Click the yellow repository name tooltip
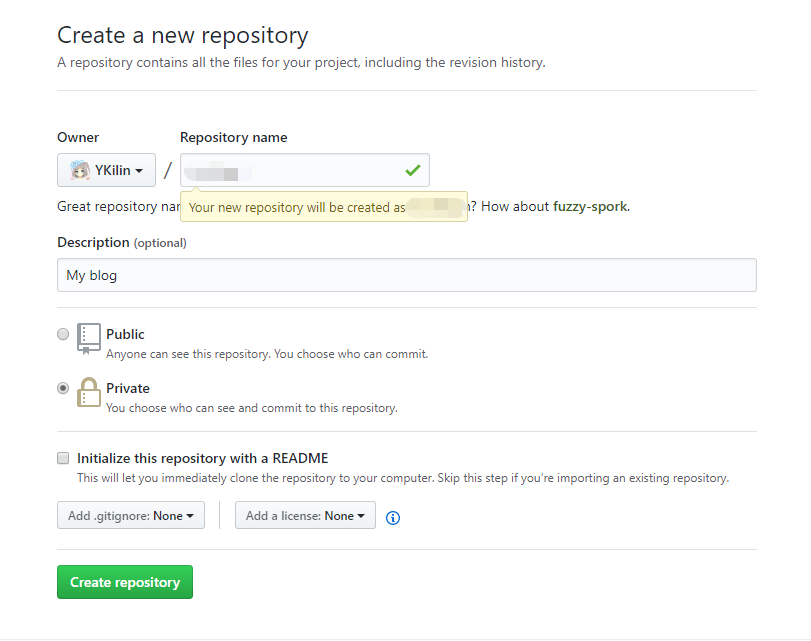 coord(324,207)
